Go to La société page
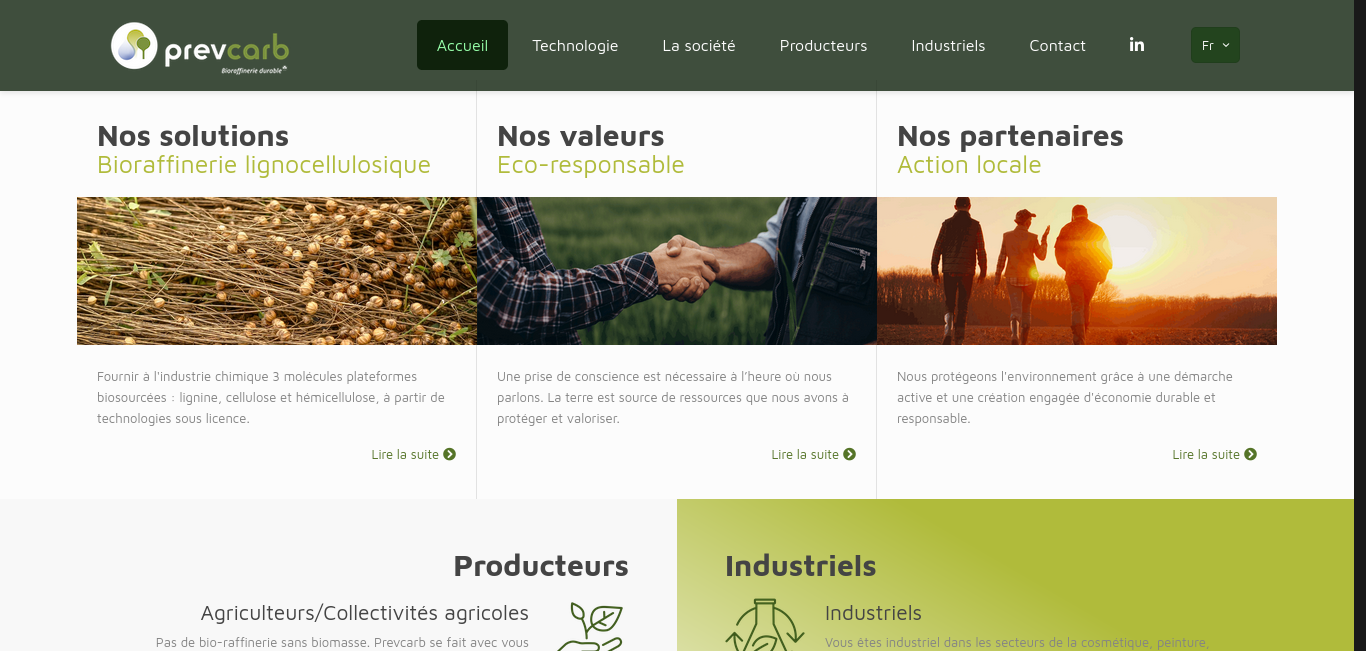The width and height of the screenshot is (1366, 651). pos(699,45)
